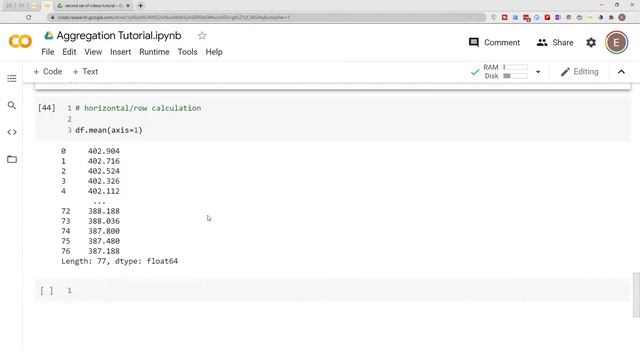Select output value 402.716
This screenshot has width=640, height=360.
tap(104, 161)
